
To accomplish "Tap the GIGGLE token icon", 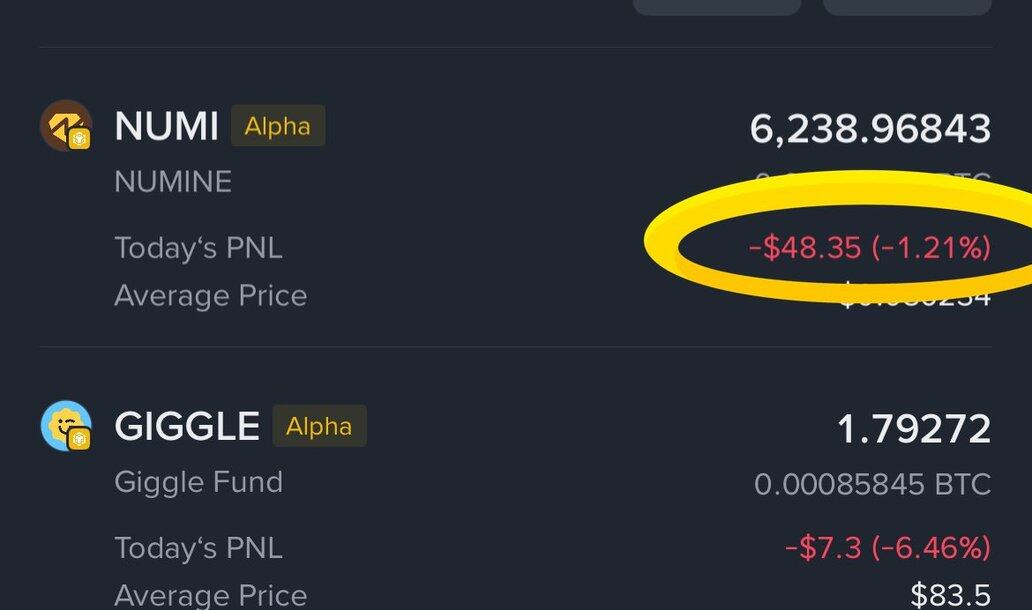I will 64,425.
